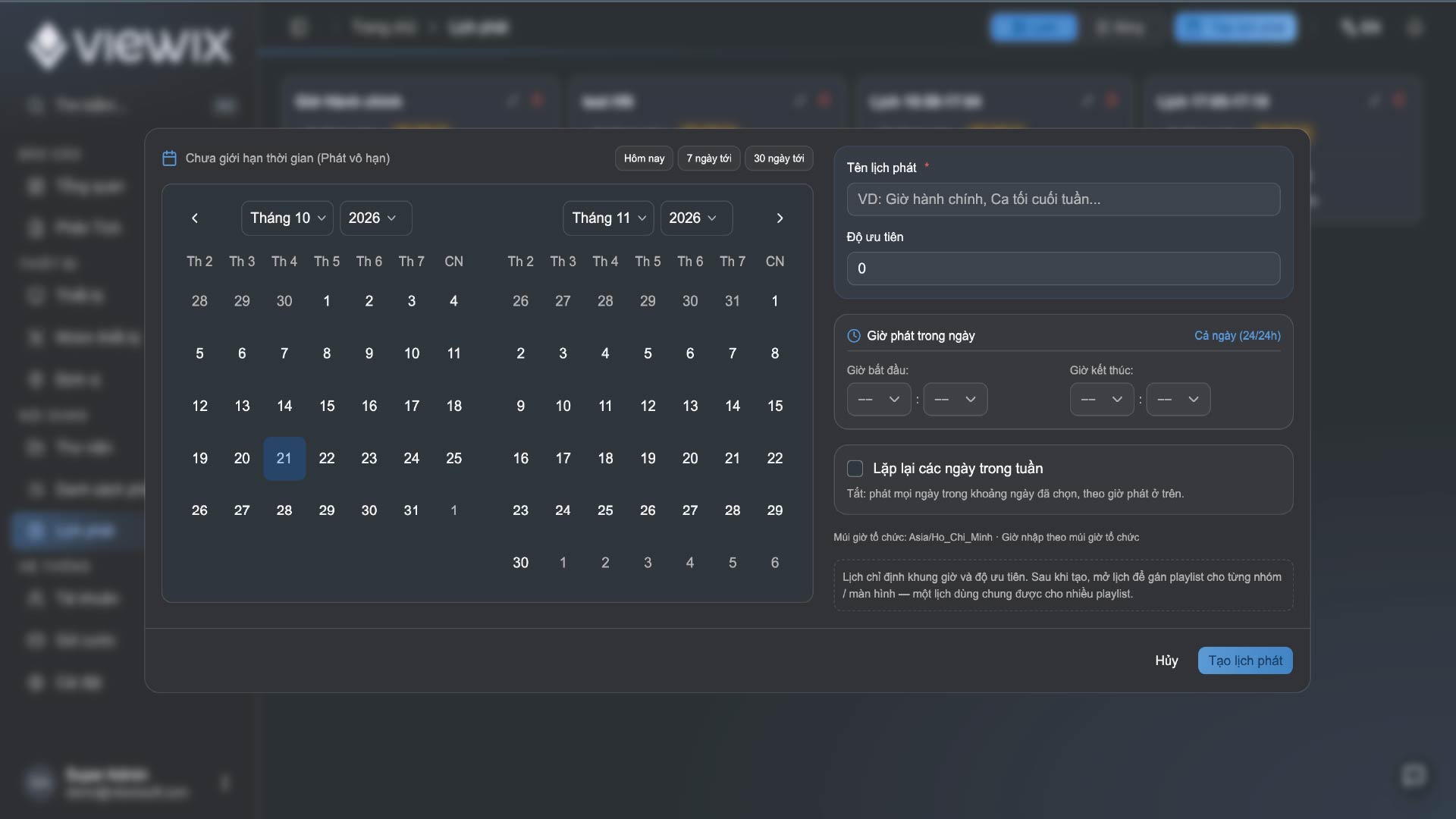Click the 7 ngày tới quick range button
Viewport: 1456px width, 819px height.
[x=709, y=158]
